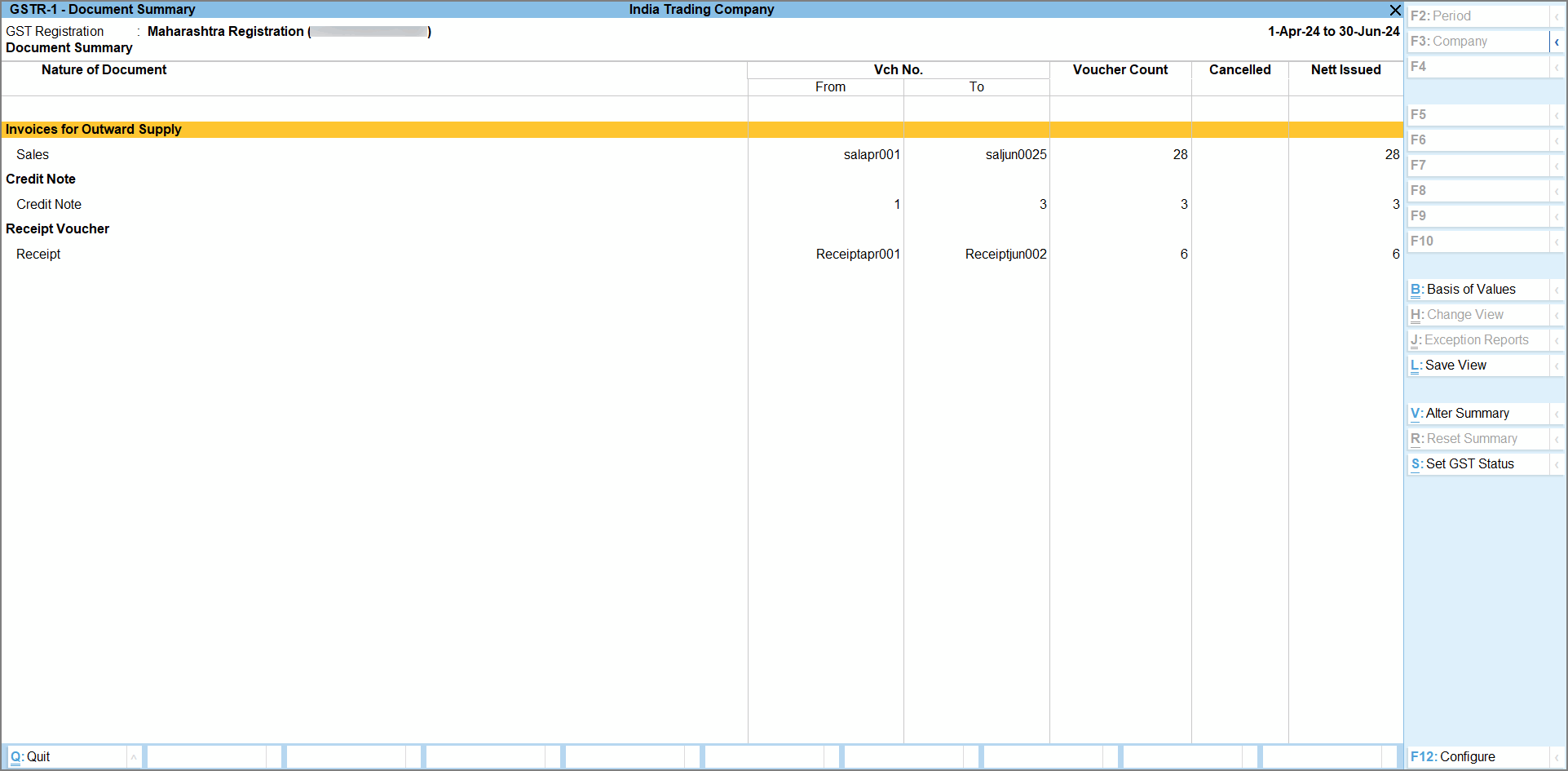Select the Sales document row

[x=33, y=155]
